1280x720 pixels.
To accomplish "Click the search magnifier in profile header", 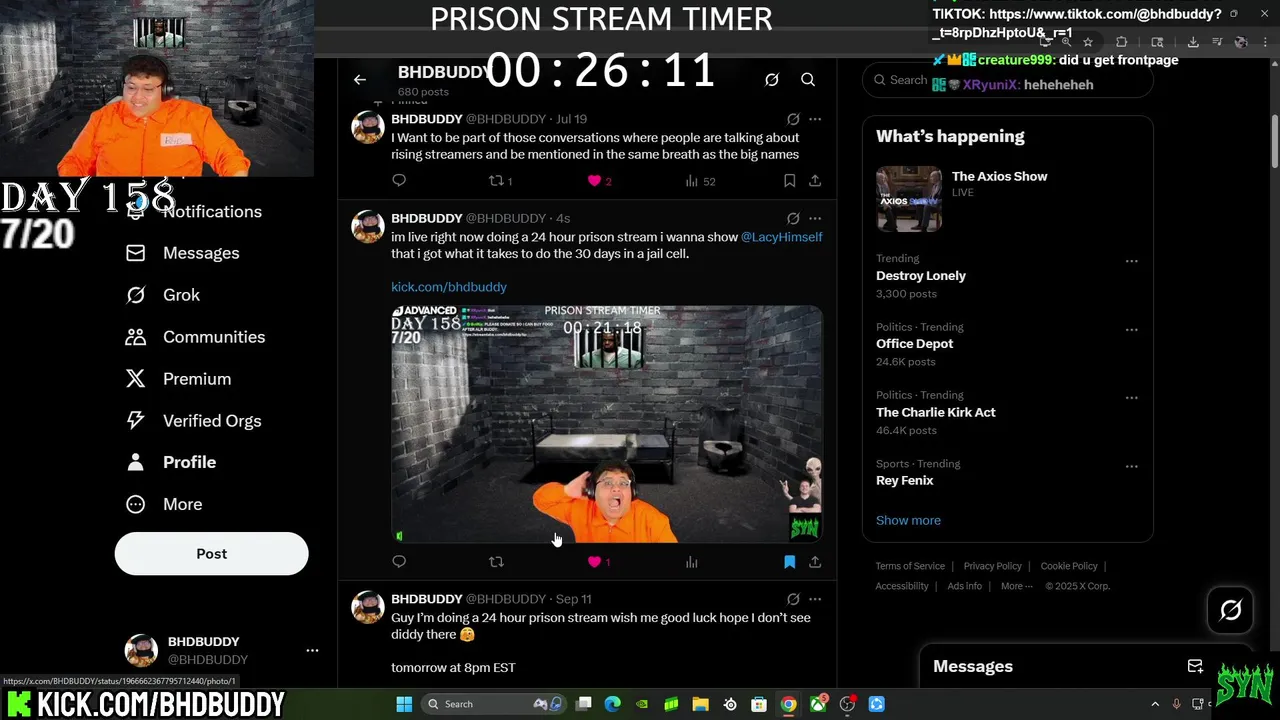I will pos(808,80).
